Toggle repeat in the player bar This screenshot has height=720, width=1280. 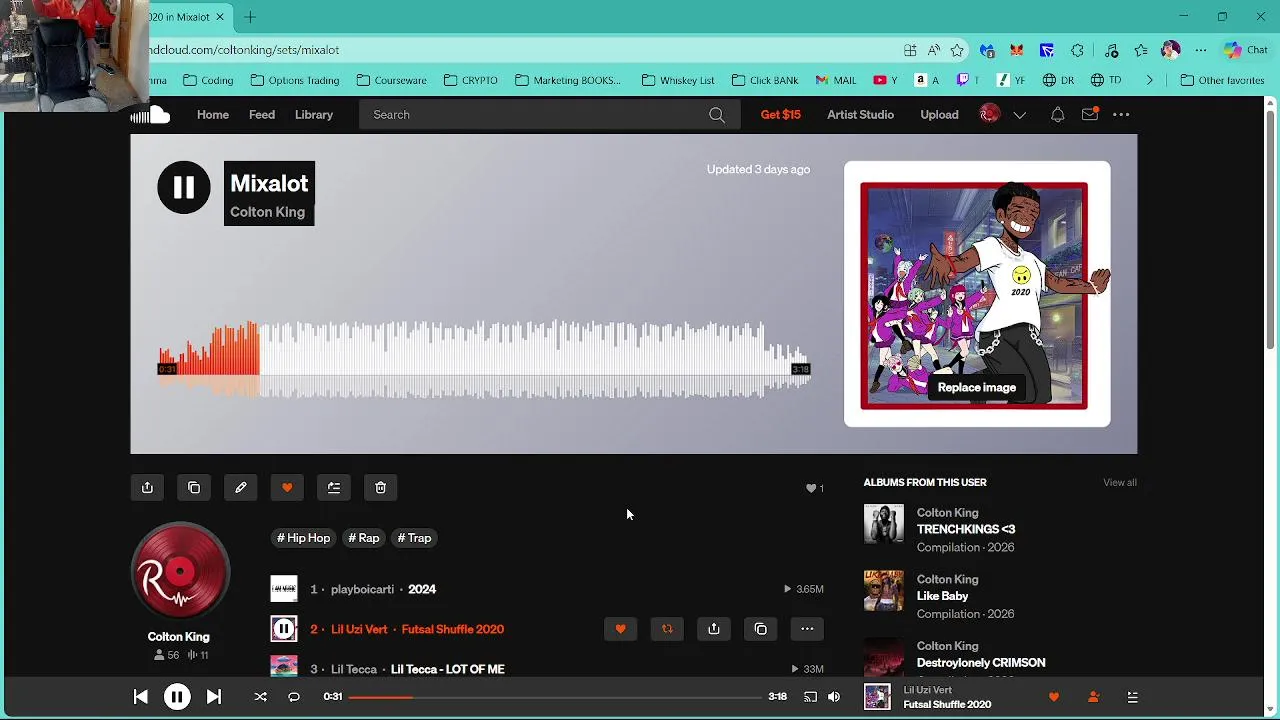coord(294,697)
